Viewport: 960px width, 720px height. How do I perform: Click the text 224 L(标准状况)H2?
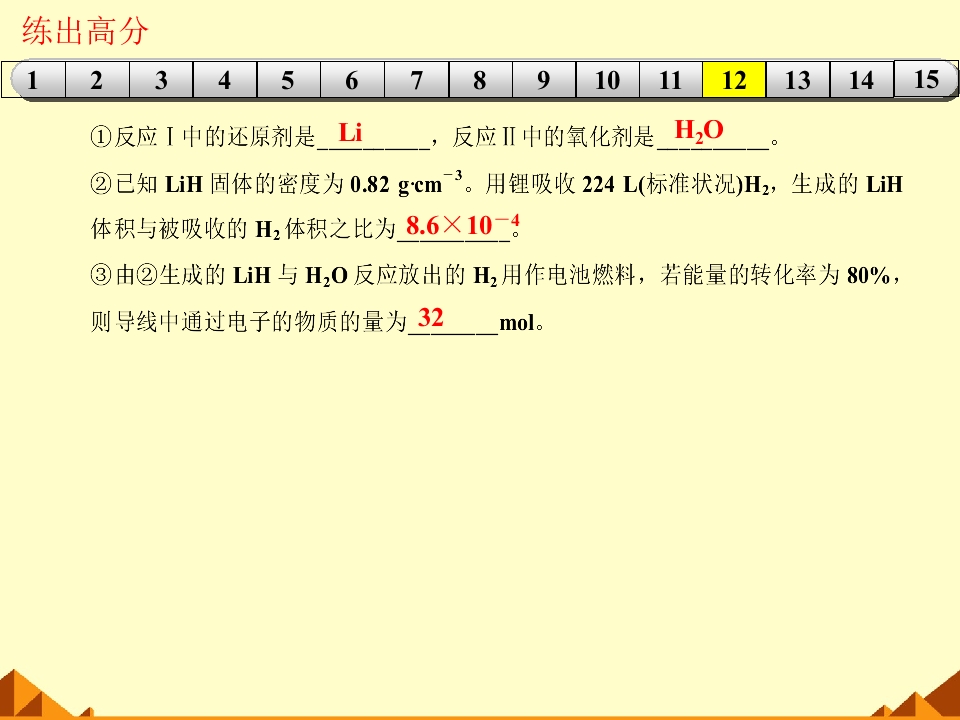pyautogui.click(x=675, y=184)
